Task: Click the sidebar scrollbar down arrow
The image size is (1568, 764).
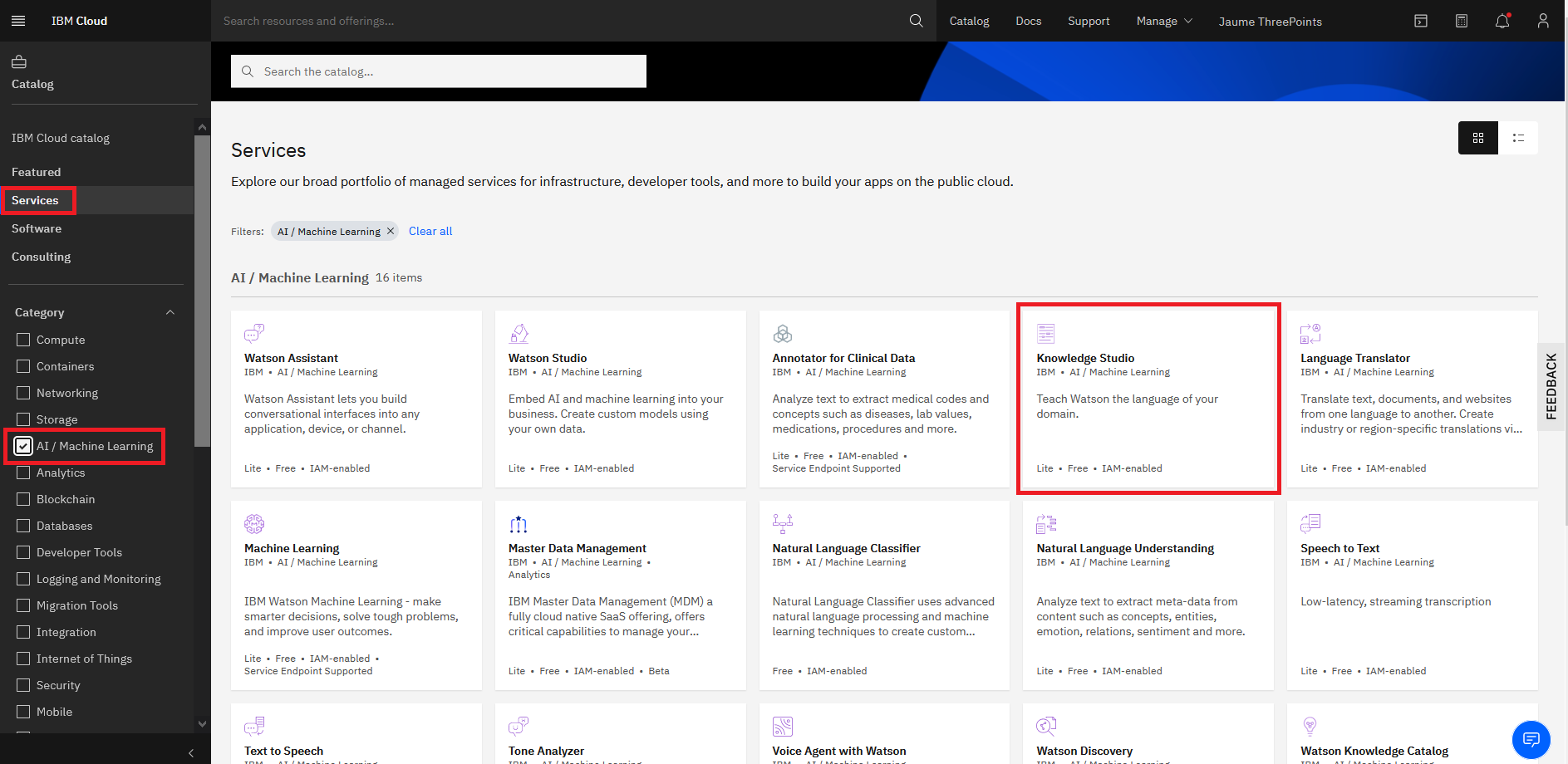Action: coord(202,723)
